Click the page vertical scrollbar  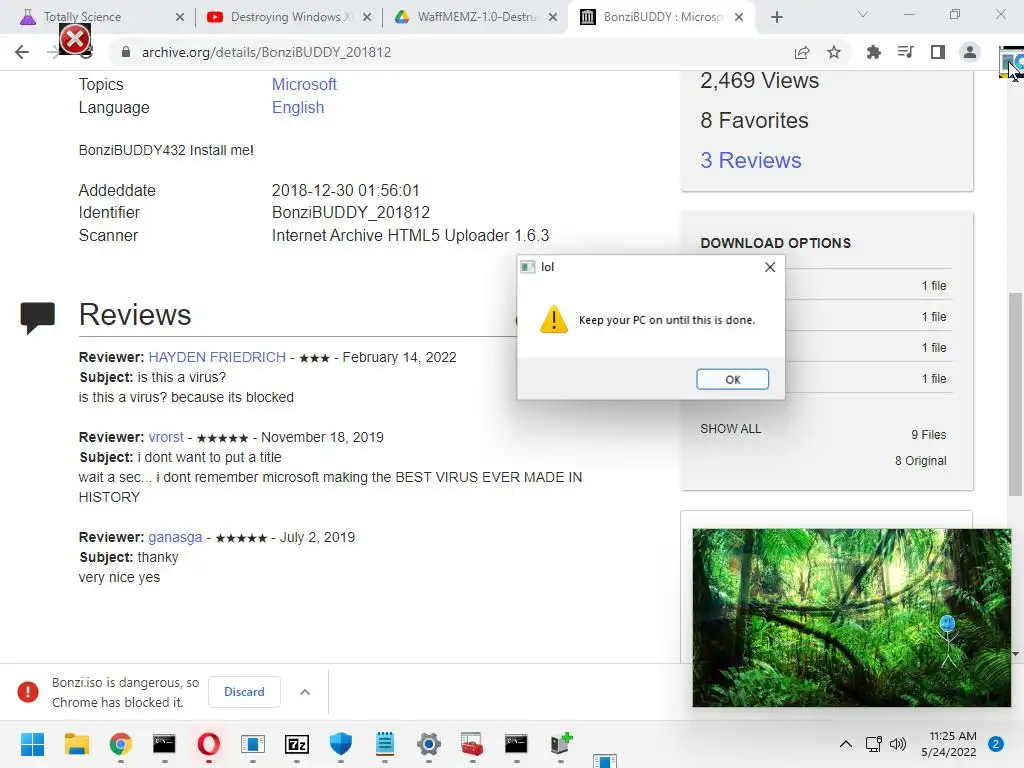pyautogui.click(x=1016, y=394)
